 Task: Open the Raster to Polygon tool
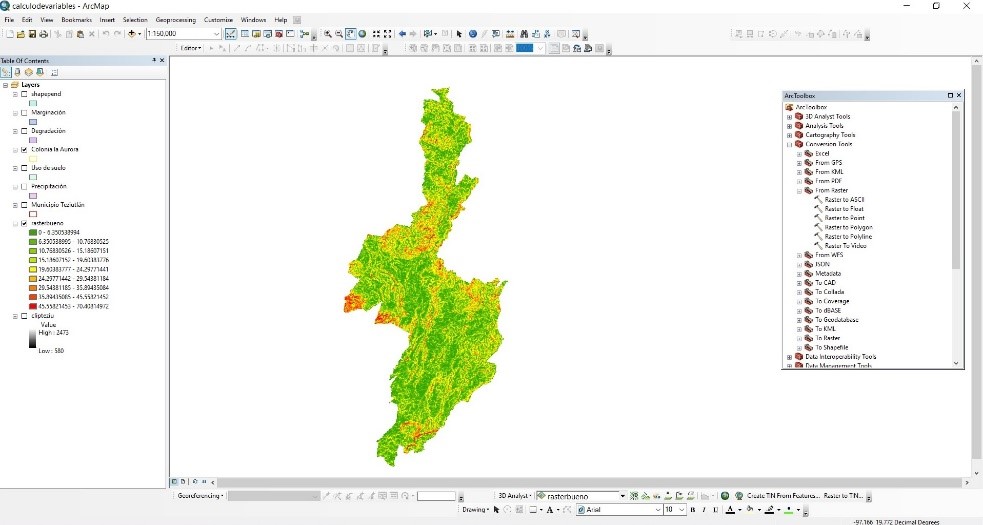pyautogui.click(x=848, y=227)
